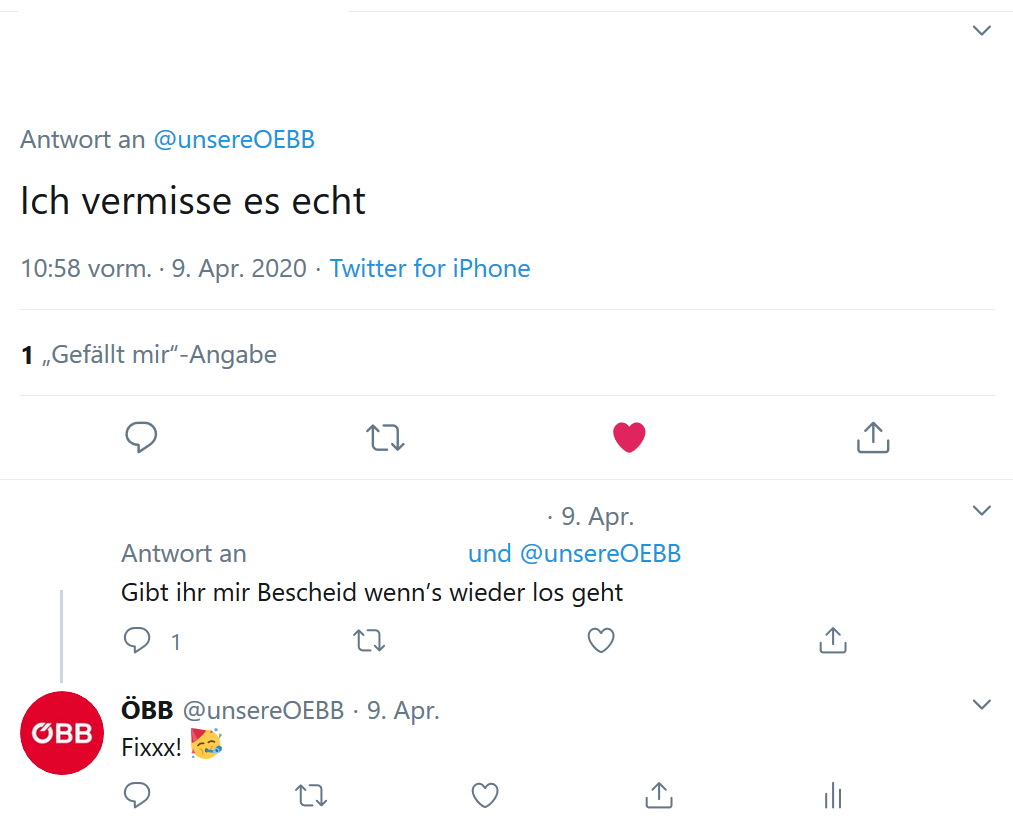This screenshot has width=1013, height=825.
Task: Reply to the main tweet
Action: (141, 437)
